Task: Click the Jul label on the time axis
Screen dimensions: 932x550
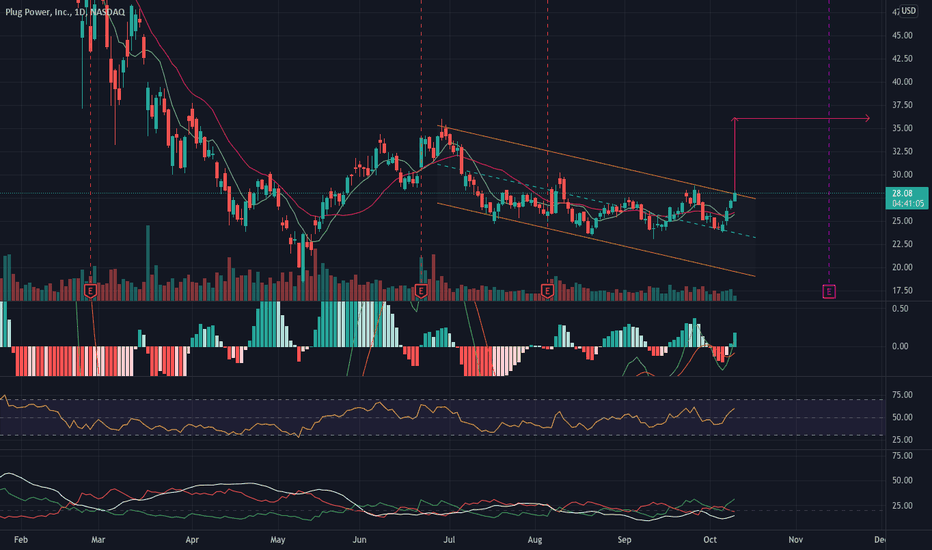Action: (449, 540)
